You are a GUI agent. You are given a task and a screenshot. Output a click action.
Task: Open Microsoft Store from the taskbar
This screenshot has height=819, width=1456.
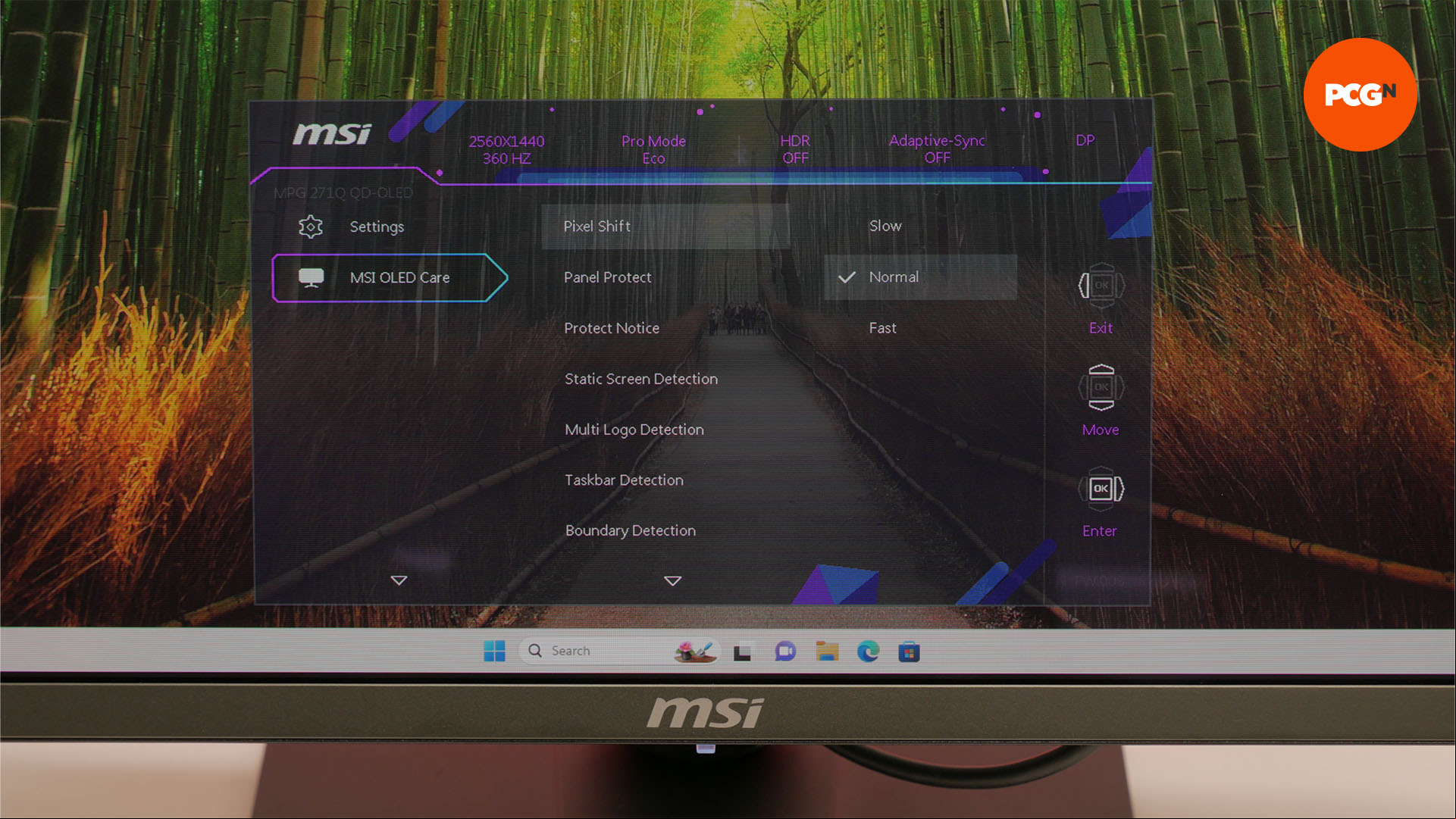coord(909,652)
